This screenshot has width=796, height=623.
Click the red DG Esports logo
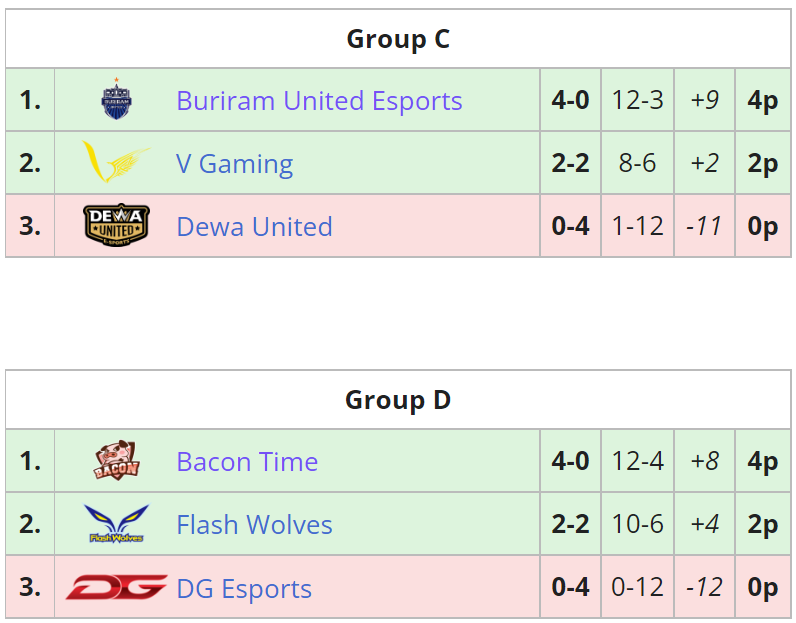click(x=116, y=587)
